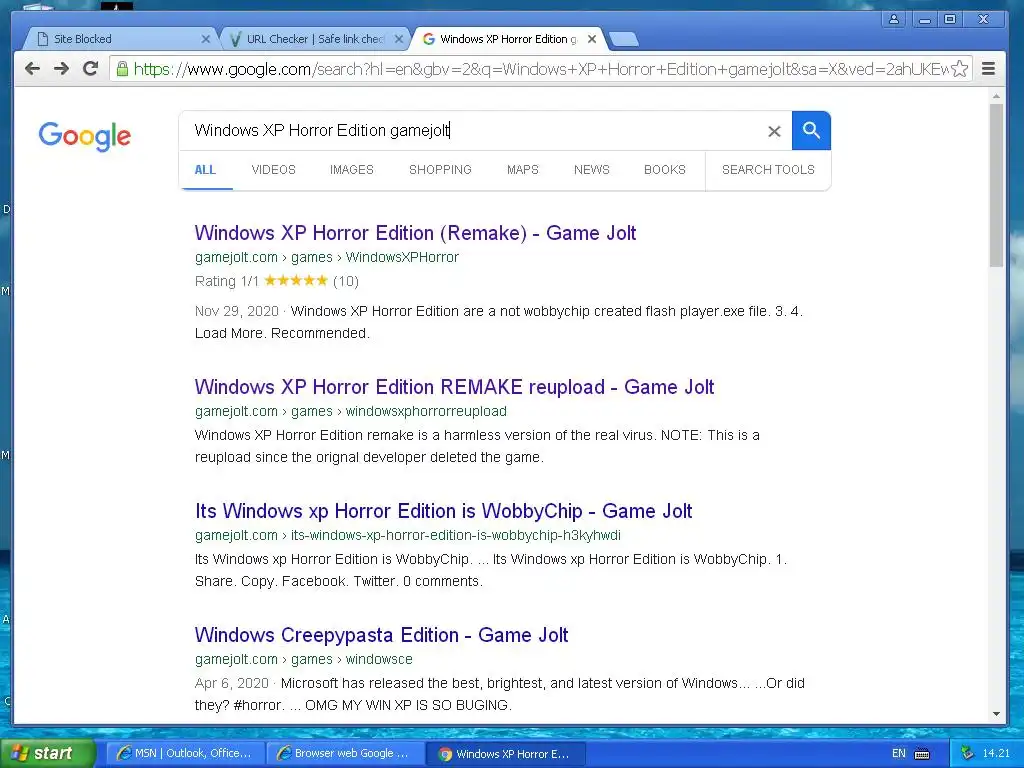Open the NEWS search filter
The height and width of the screenshot is (768, 1024).
592,170
